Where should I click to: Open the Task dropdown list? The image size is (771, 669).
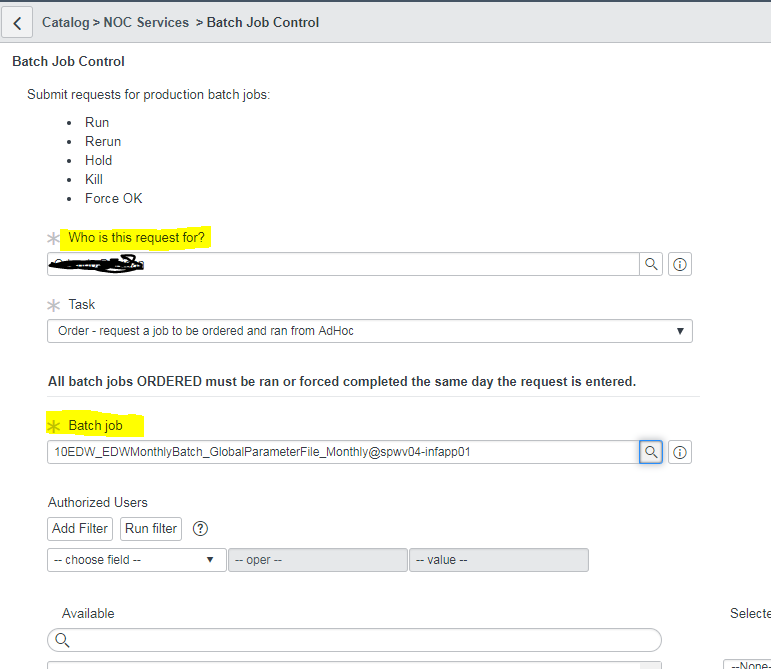pos(370,331)
